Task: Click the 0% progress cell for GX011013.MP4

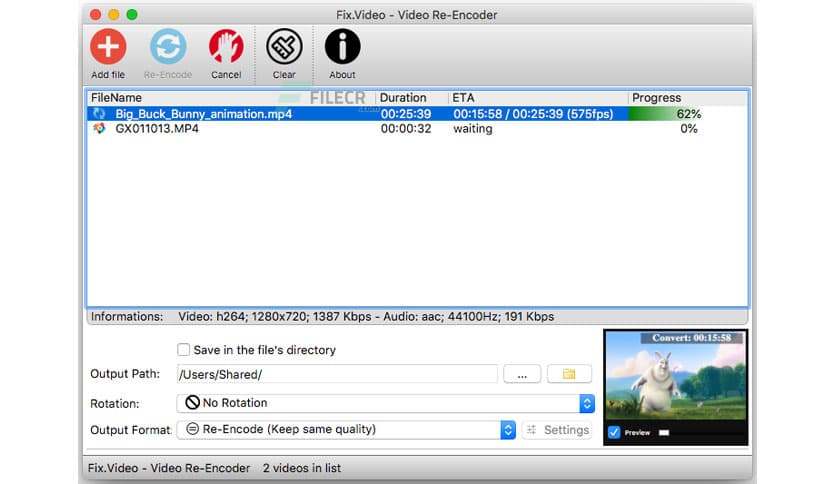Action: pyautogui.click(x=689, y=128)
